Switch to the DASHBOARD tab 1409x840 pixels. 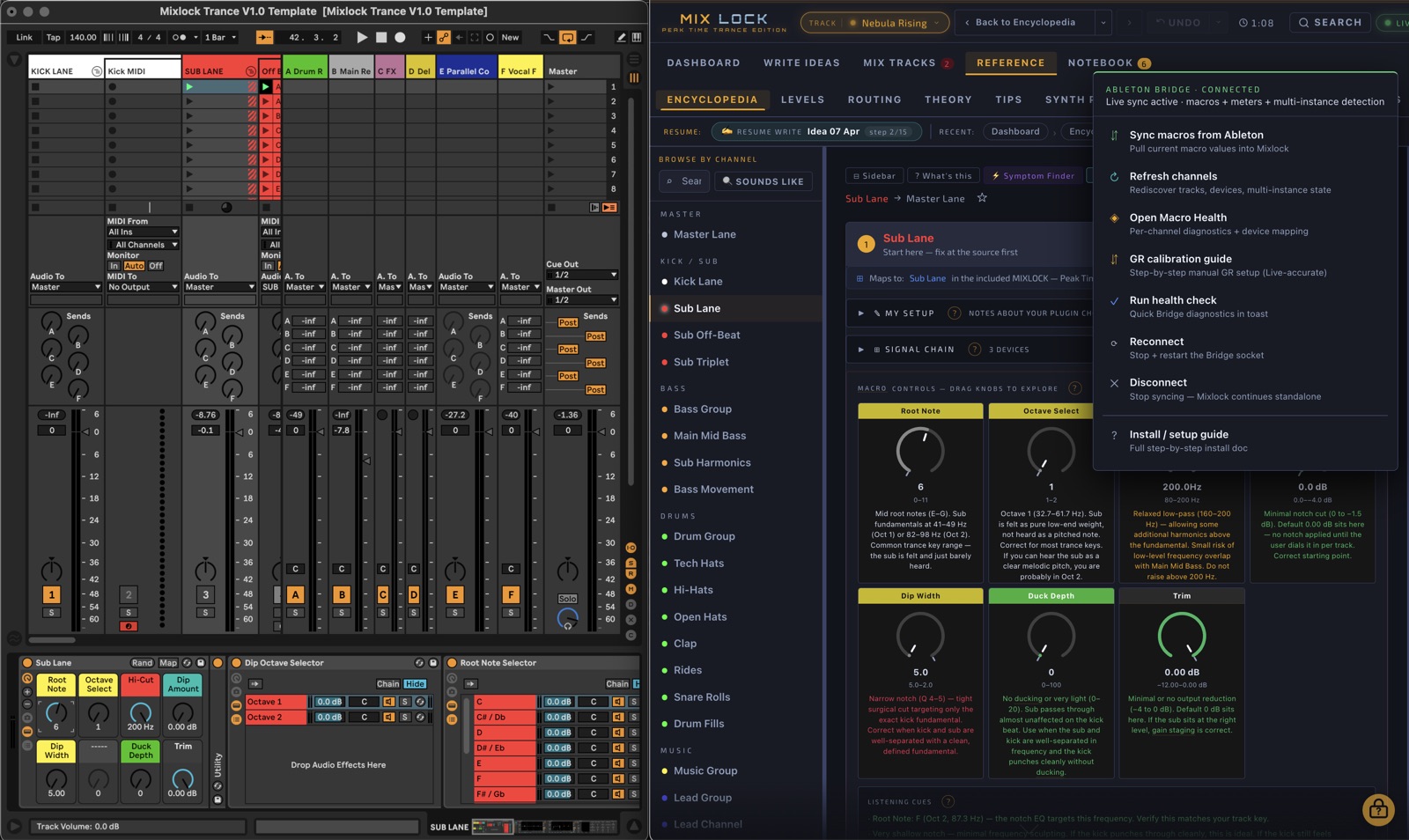703,63
